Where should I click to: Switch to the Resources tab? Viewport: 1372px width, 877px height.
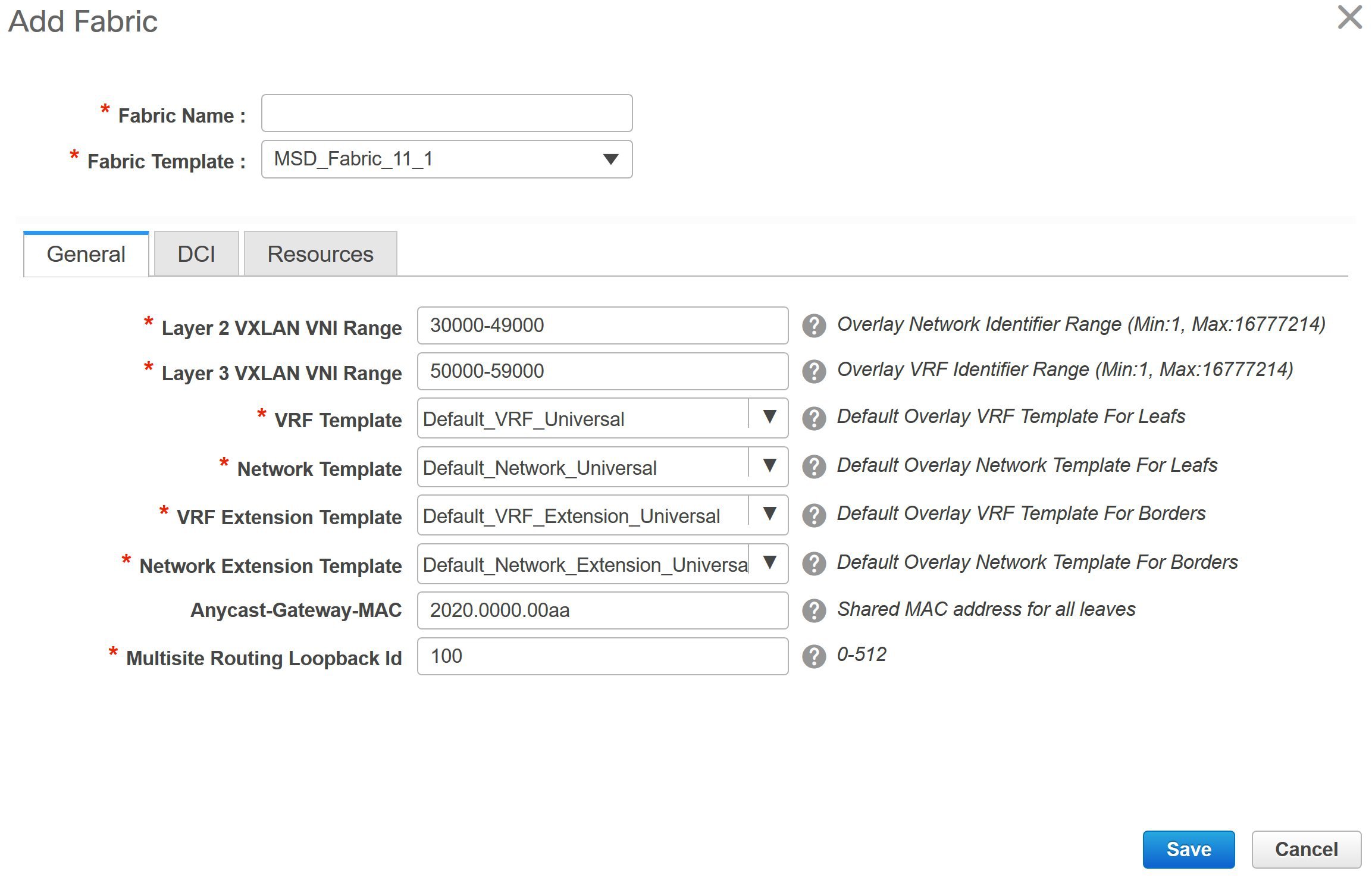pos(320,254)
